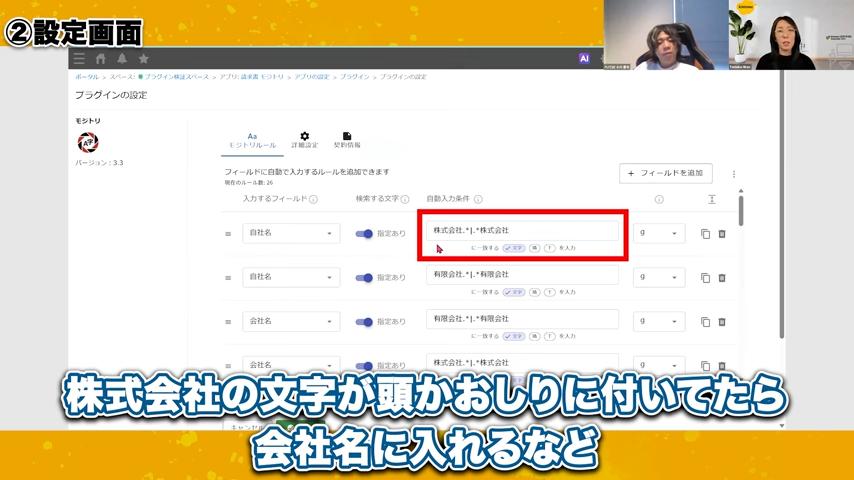This screenshot has height=480, width=854.
Task: Show info for 検索する文字 column
Action: coord(405,199)
